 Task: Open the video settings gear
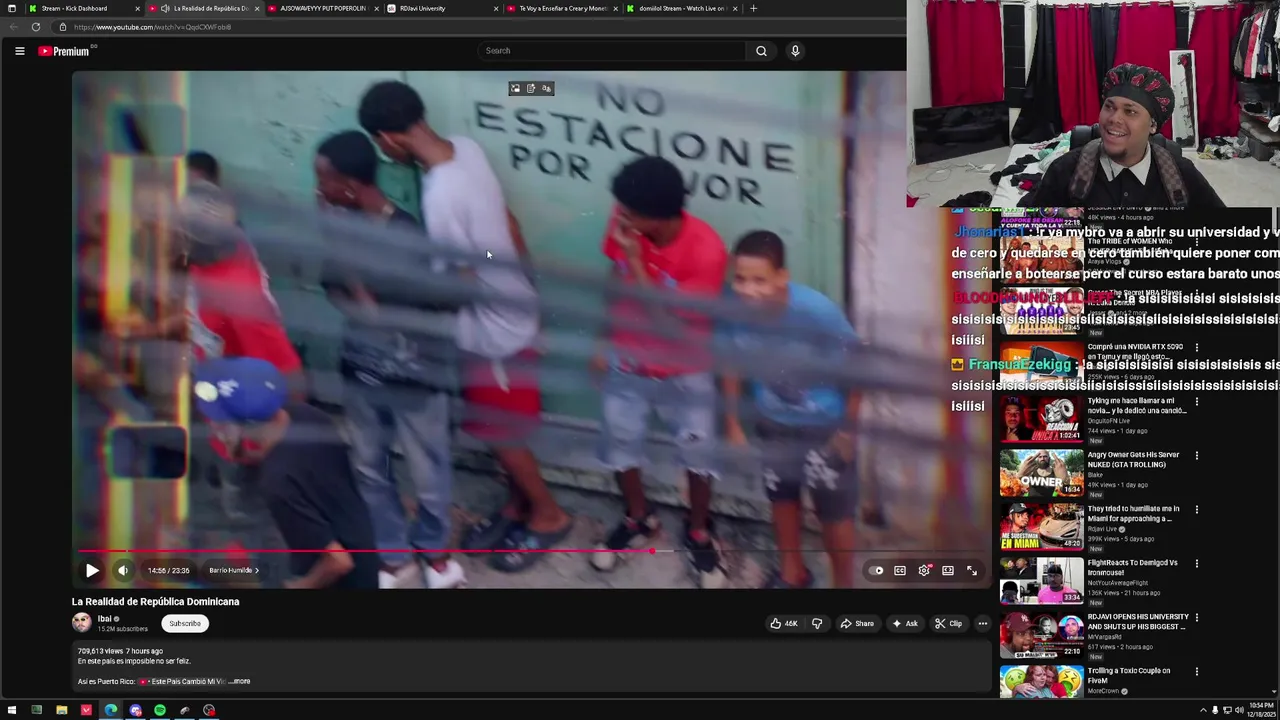924,571
